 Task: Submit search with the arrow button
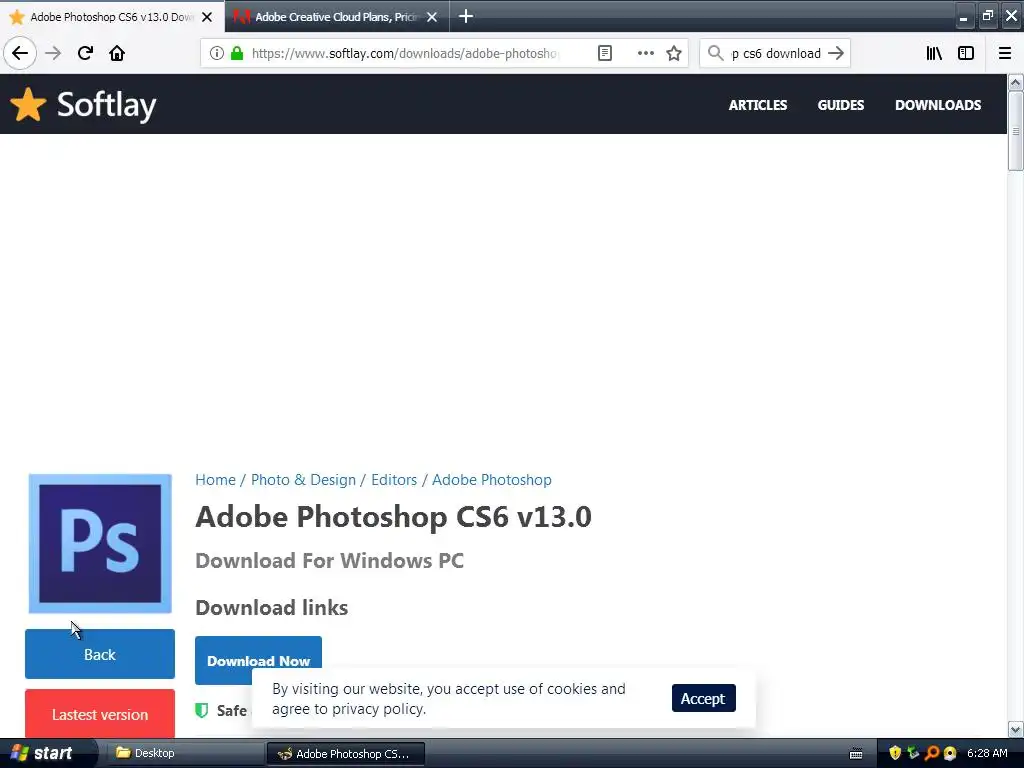click(x=836, y=53)
